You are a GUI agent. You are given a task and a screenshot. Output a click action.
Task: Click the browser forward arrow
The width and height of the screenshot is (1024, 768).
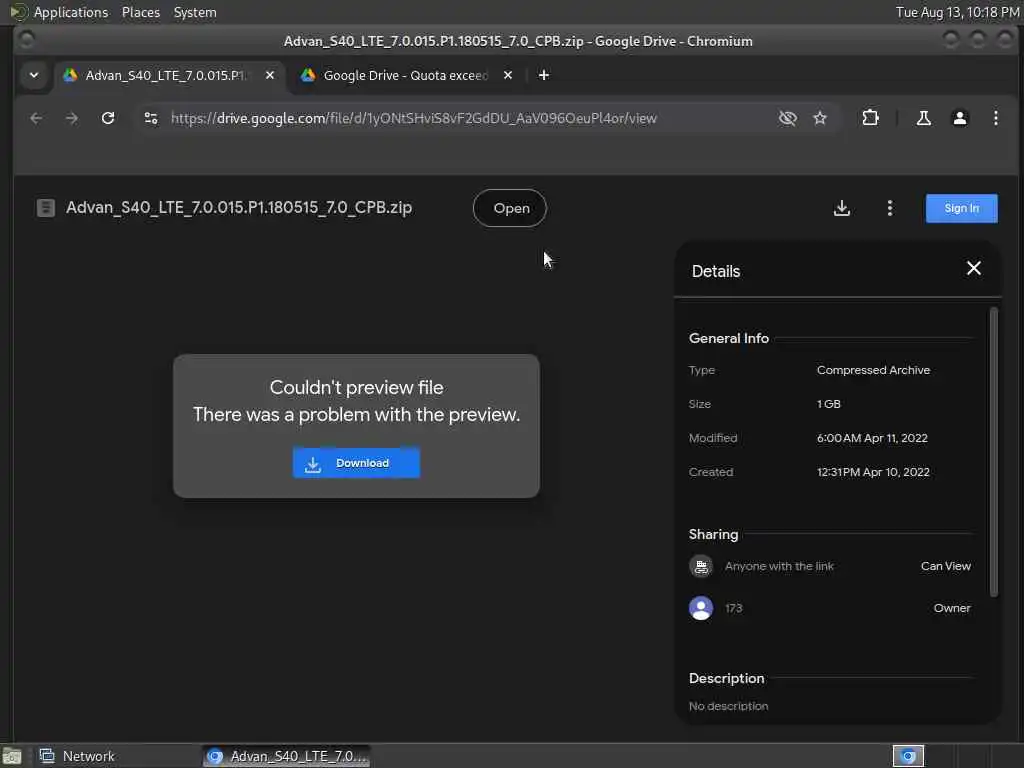[x=72, y=118]
